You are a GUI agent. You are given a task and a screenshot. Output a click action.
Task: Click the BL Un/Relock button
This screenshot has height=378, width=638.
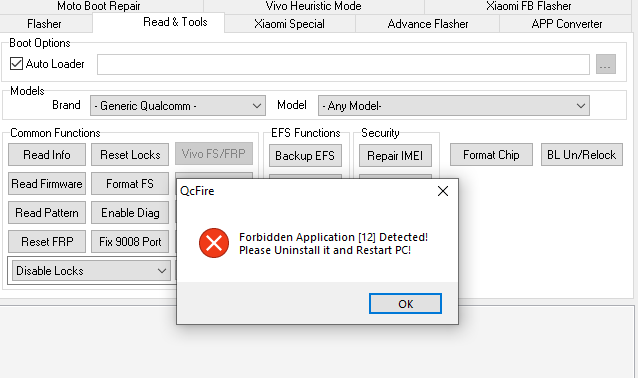(x=581, y=155)
